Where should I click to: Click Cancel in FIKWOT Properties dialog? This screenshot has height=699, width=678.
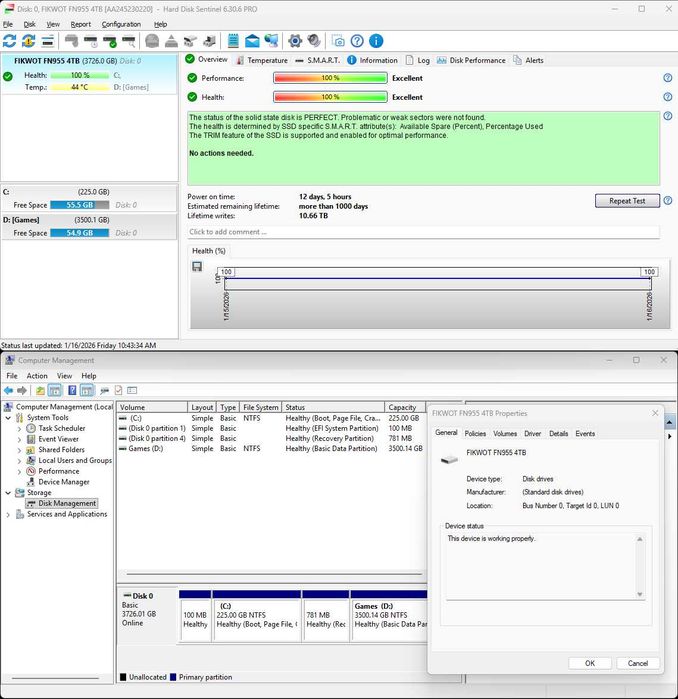[x=638, y=663]
